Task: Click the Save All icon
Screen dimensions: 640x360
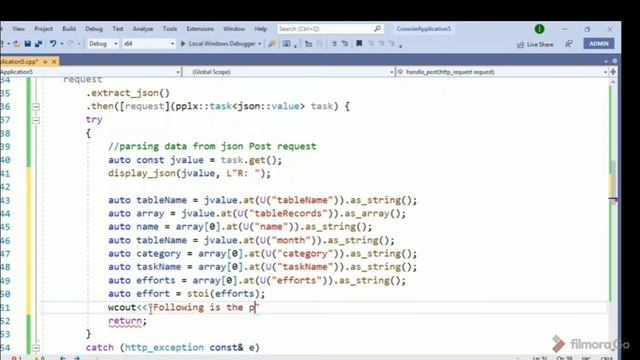Action: tap(38, 44)
